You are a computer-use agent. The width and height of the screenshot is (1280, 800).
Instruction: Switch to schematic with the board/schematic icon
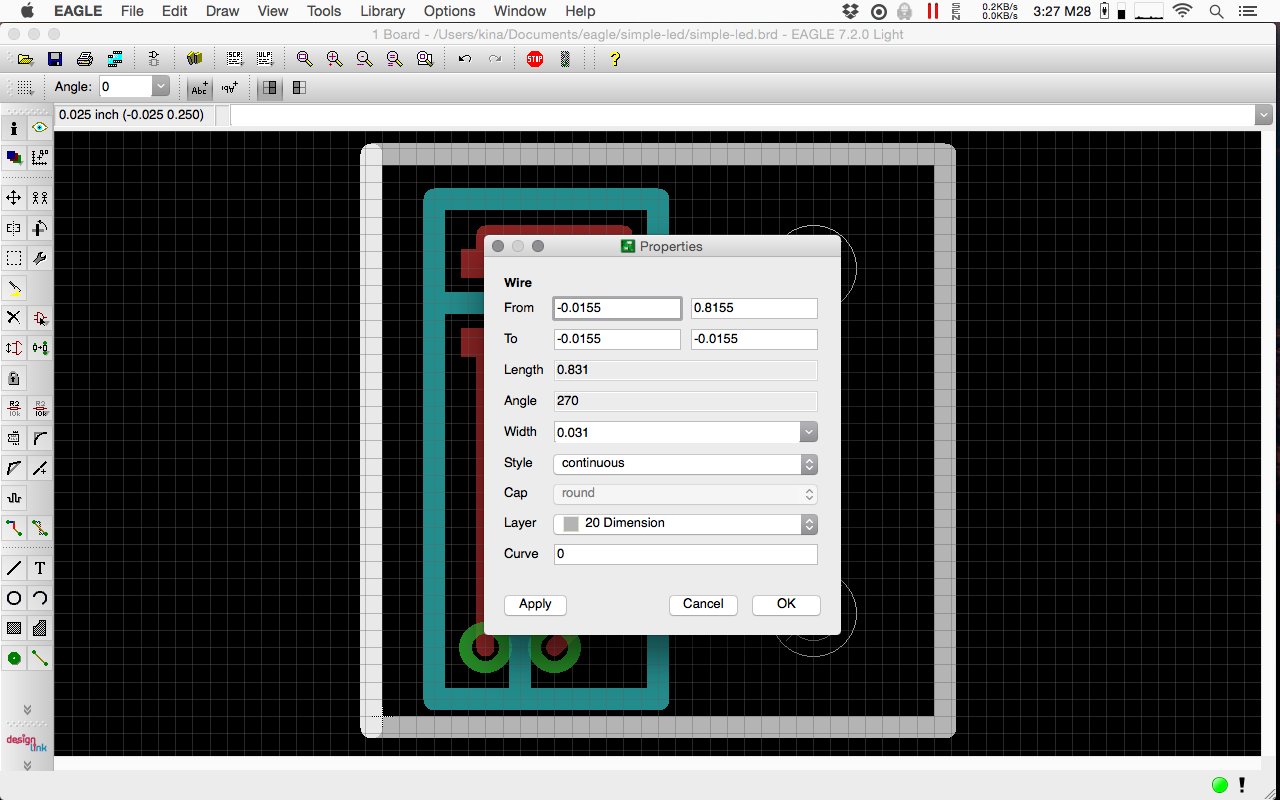(x=154, y=59)
